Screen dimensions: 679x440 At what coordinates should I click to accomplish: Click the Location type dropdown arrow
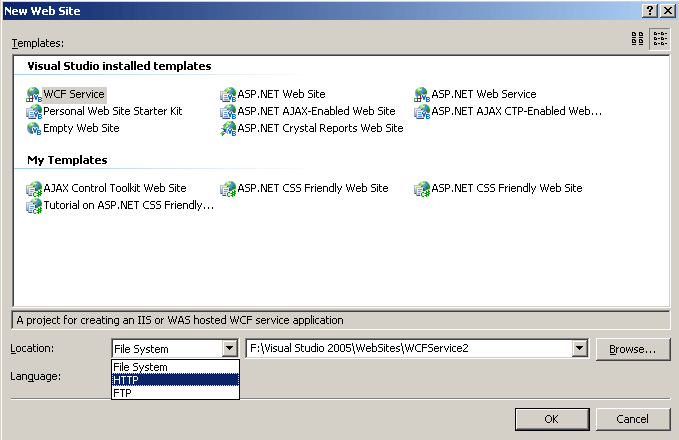point(230,349)
